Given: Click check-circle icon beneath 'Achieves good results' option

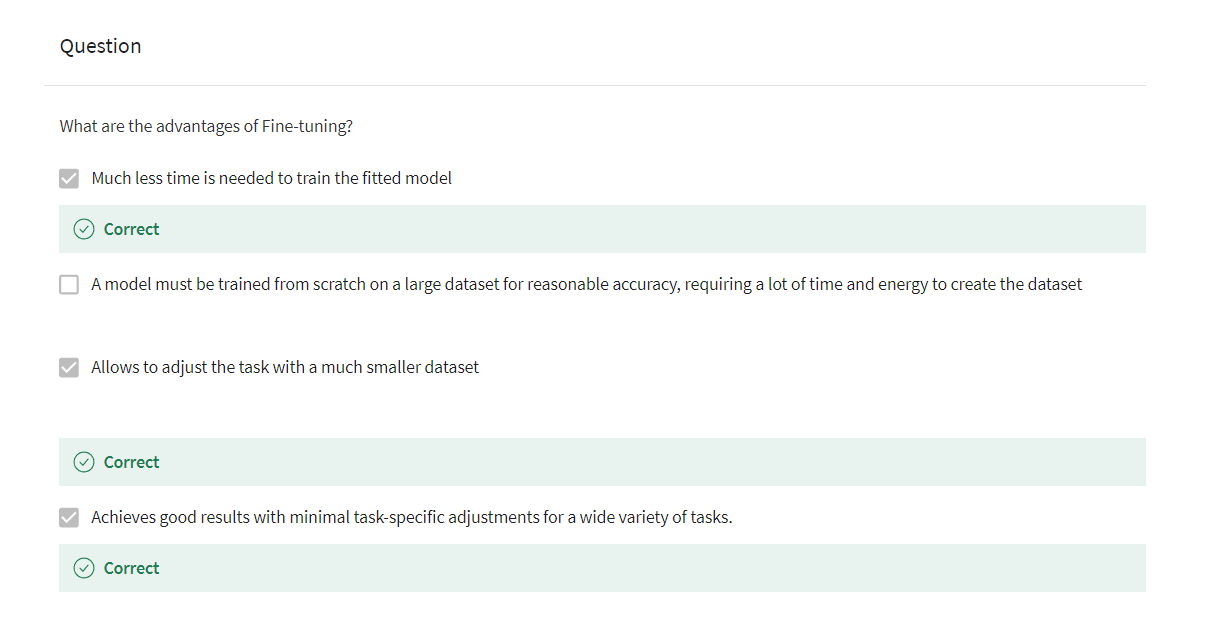Looking at the screenshot, I should click(x=84, y=568).
